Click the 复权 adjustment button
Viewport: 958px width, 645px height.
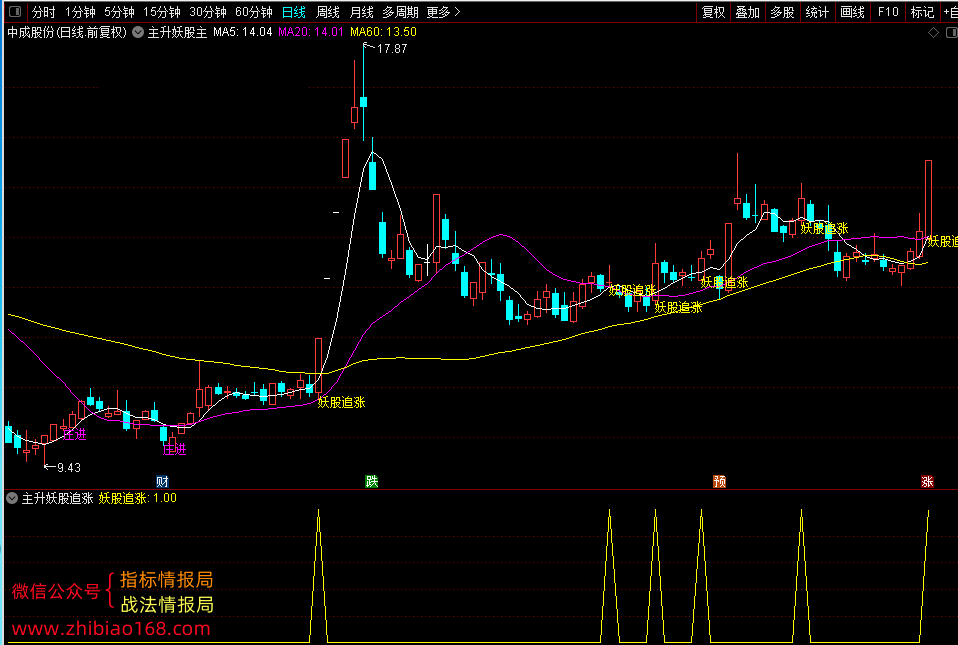713,12
